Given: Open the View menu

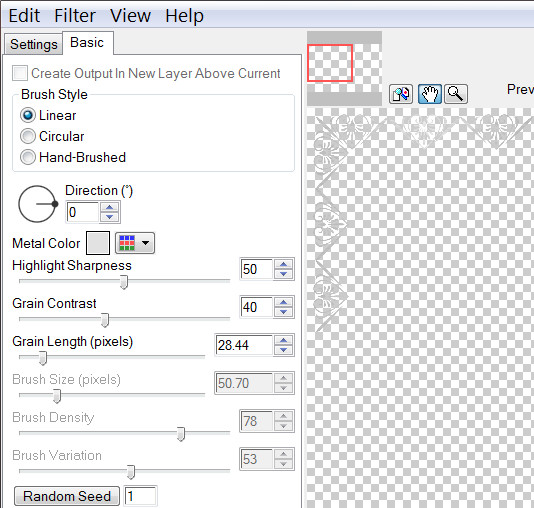Looking at the screenshot, I should point(130,16).
